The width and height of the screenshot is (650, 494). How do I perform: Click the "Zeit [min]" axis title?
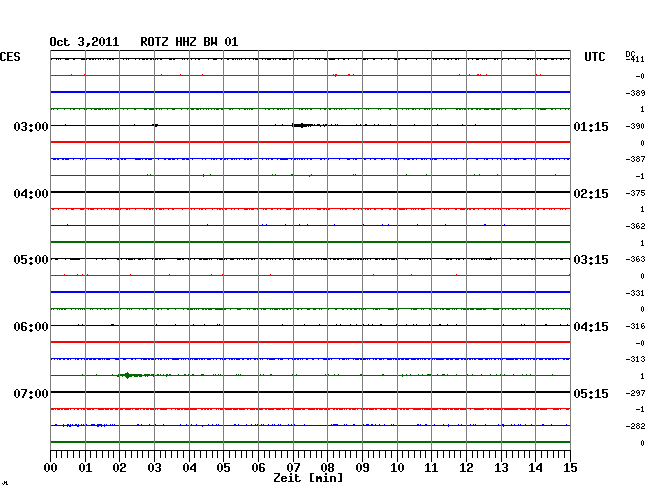tap(308, 478)
